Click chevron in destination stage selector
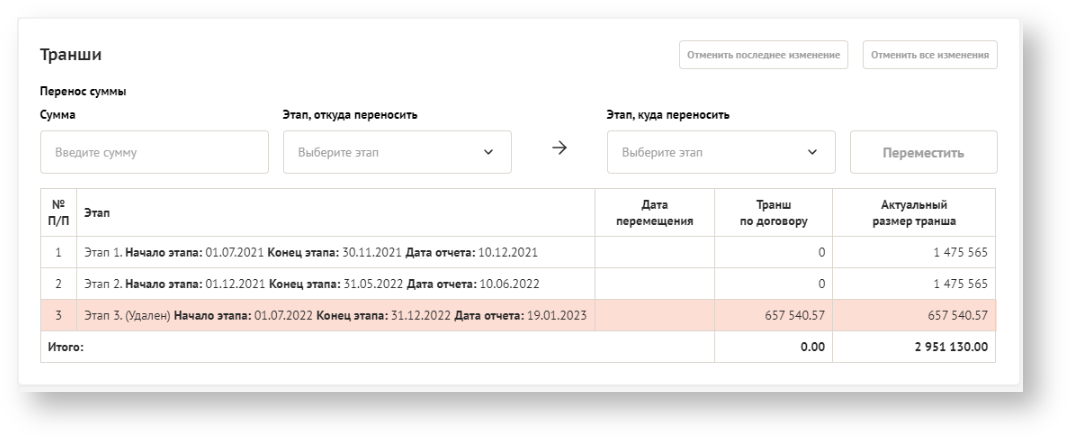 click(812, 153)
